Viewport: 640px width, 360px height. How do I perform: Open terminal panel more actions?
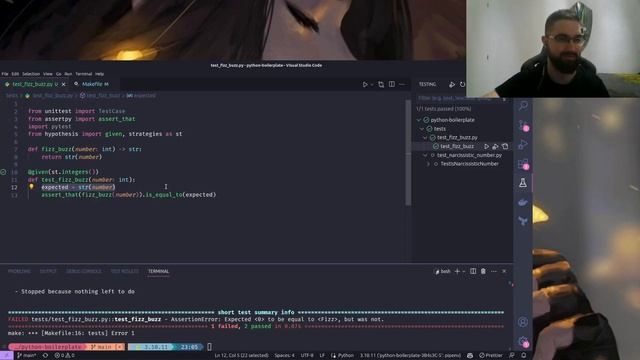494,271
